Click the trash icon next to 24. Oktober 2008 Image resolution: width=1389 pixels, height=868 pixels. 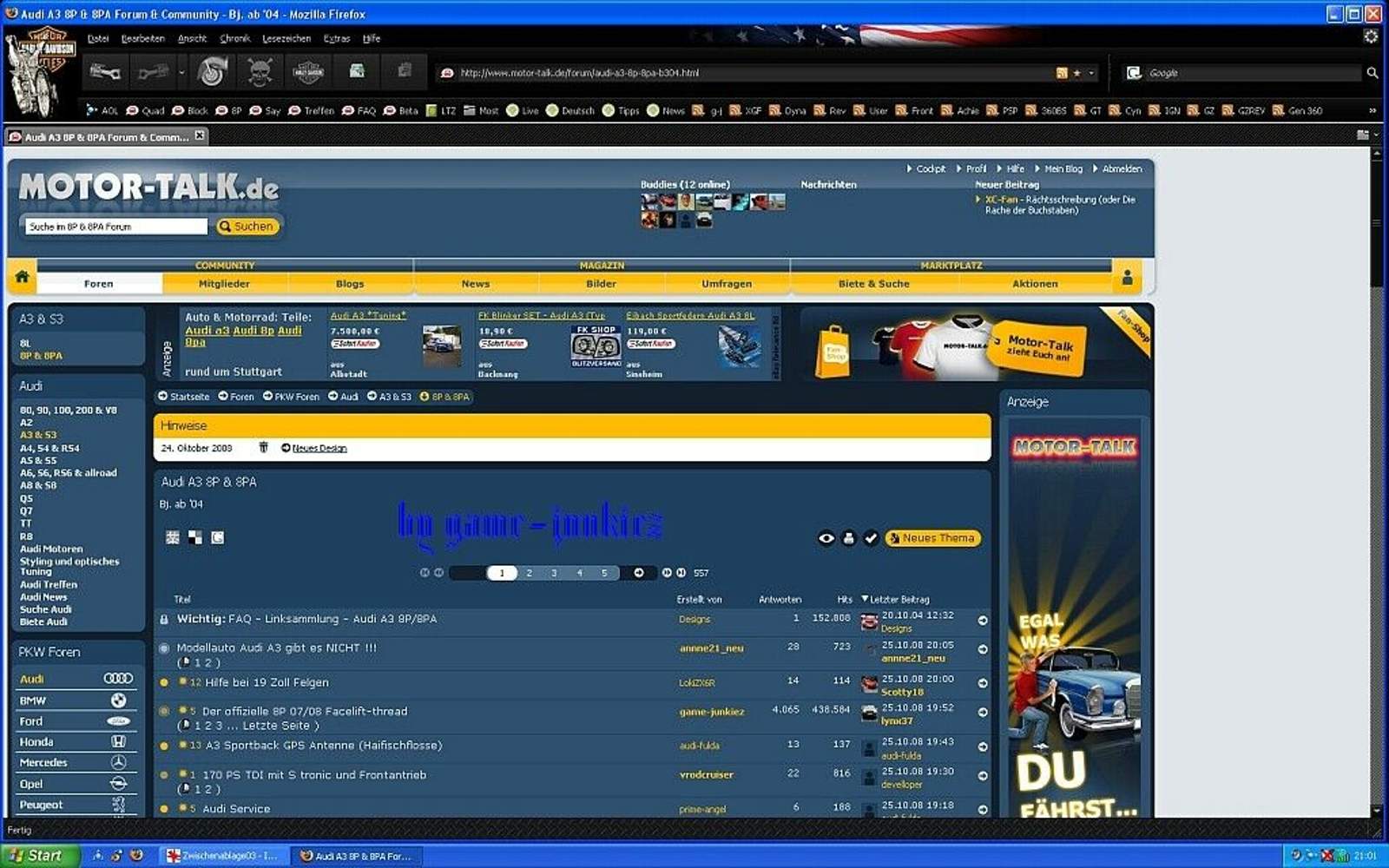[263, 448]
